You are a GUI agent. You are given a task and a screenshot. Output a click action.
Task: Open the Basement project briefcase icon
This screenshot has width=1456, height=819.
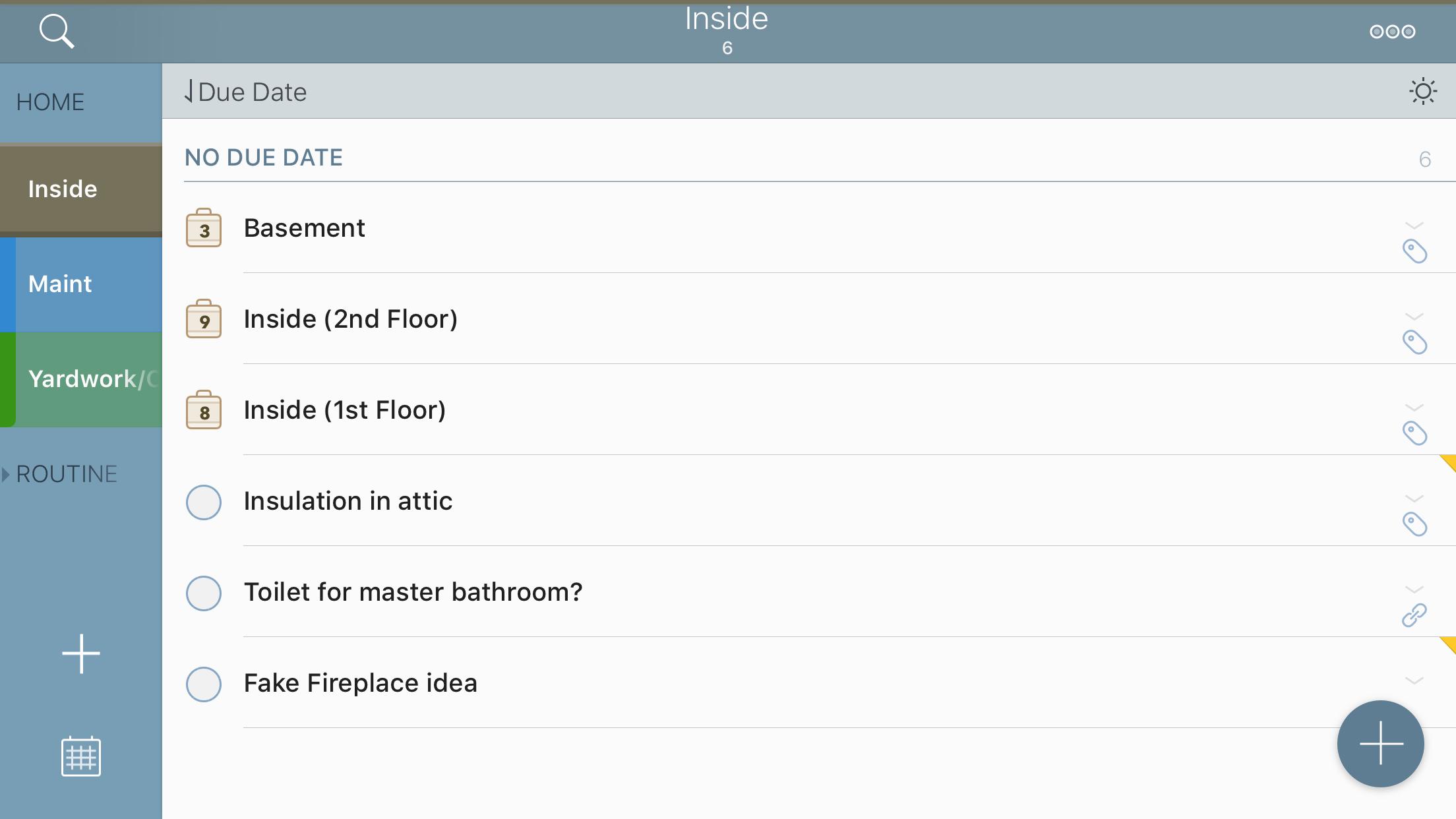point(204,228)
